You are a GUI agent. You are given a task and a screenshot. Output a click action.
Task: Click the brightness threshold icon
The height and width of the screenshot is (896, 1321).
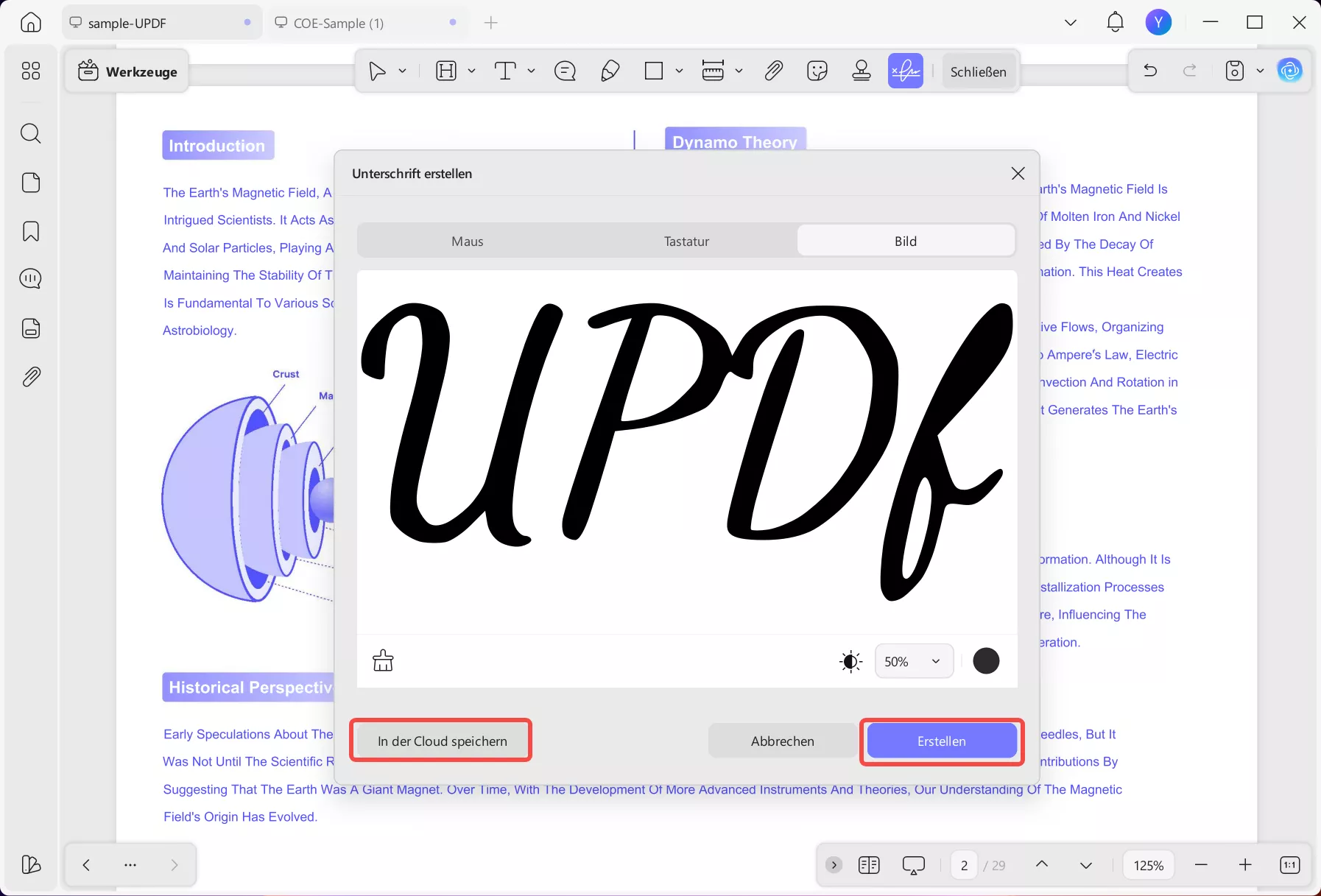coord(850,662)
